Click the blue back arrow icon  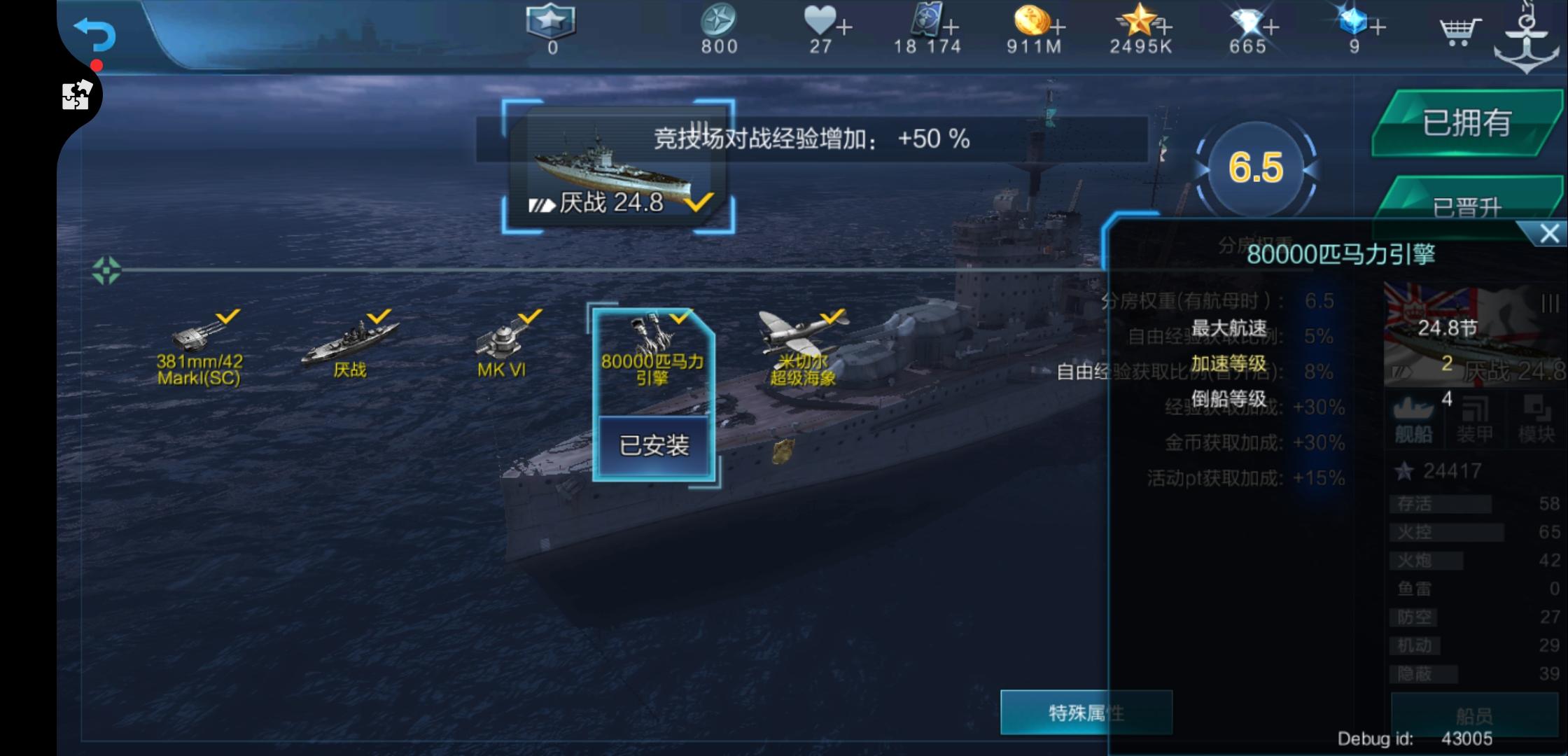click(x=95, y=34)
